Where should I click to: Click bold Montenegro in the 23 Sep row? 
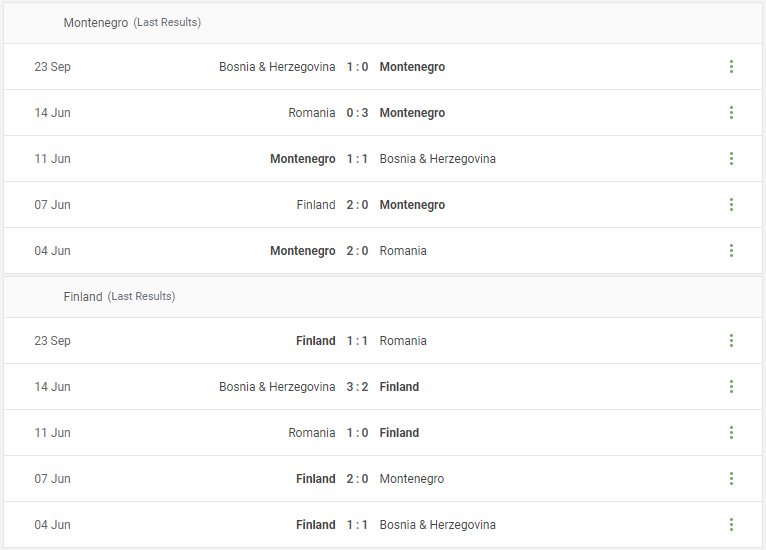(412, 67)
